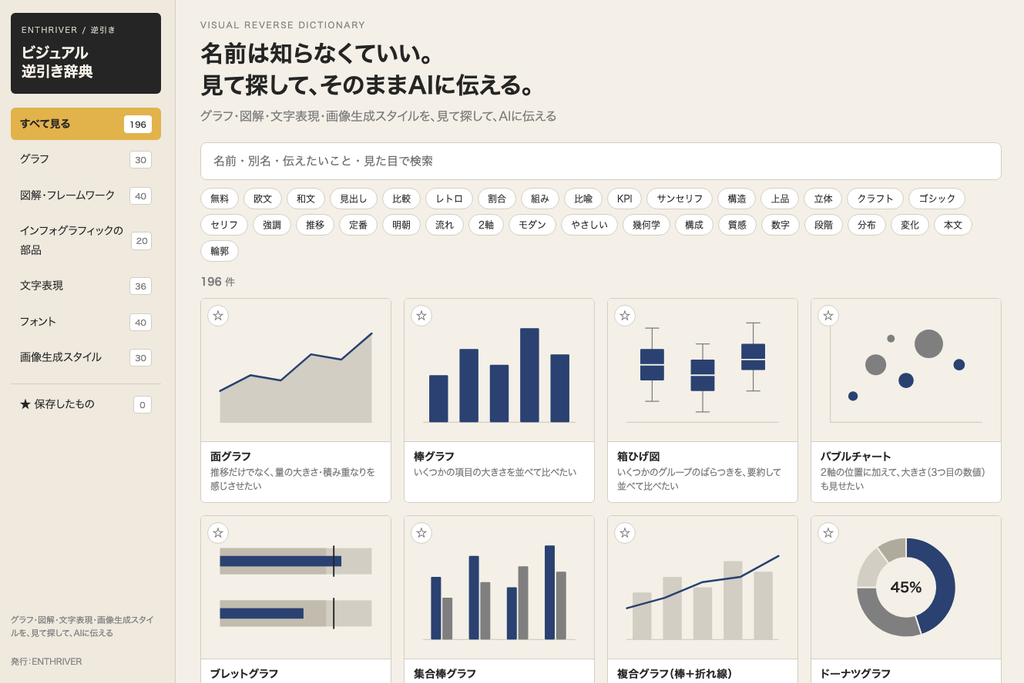Filter by the 比喩 tag

pyautogui.click(x=583, y=199)
